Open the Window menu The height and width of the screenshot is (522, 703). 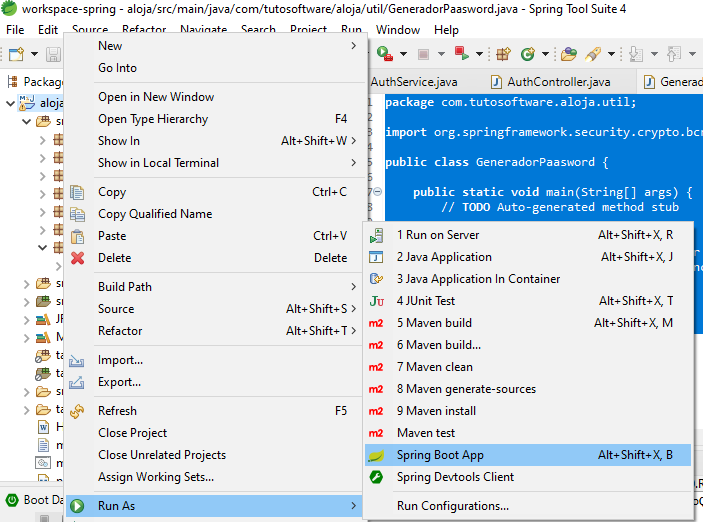pyautogui.click(x=398, y=30)
